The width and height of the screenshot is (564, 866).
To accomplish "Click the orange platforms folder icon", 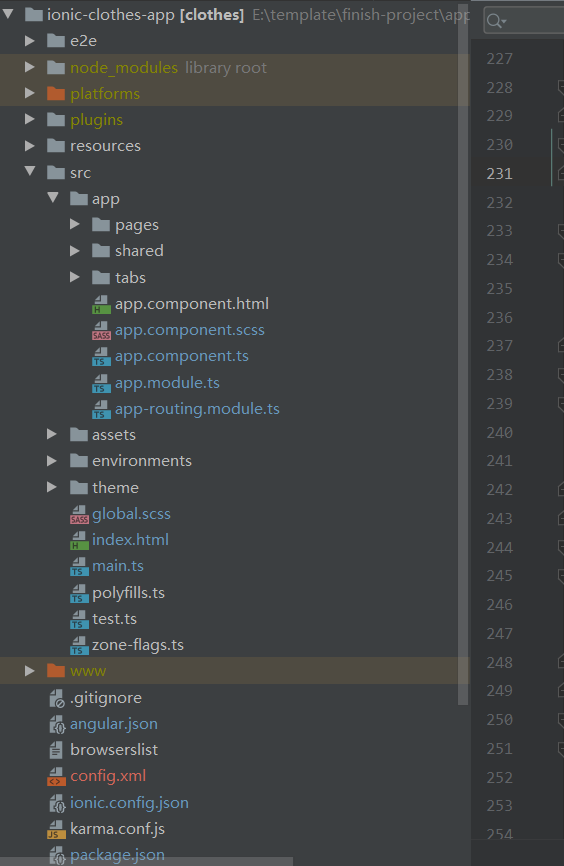I will click(56, 93).
